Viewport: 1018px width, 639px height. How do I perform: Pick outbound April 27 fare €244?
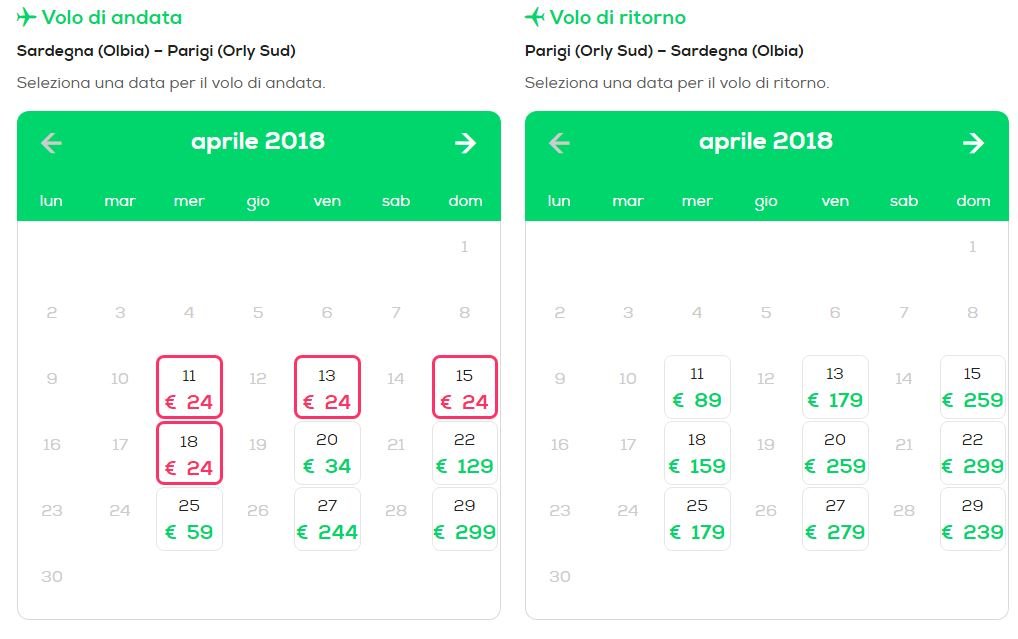click(327, 520)
